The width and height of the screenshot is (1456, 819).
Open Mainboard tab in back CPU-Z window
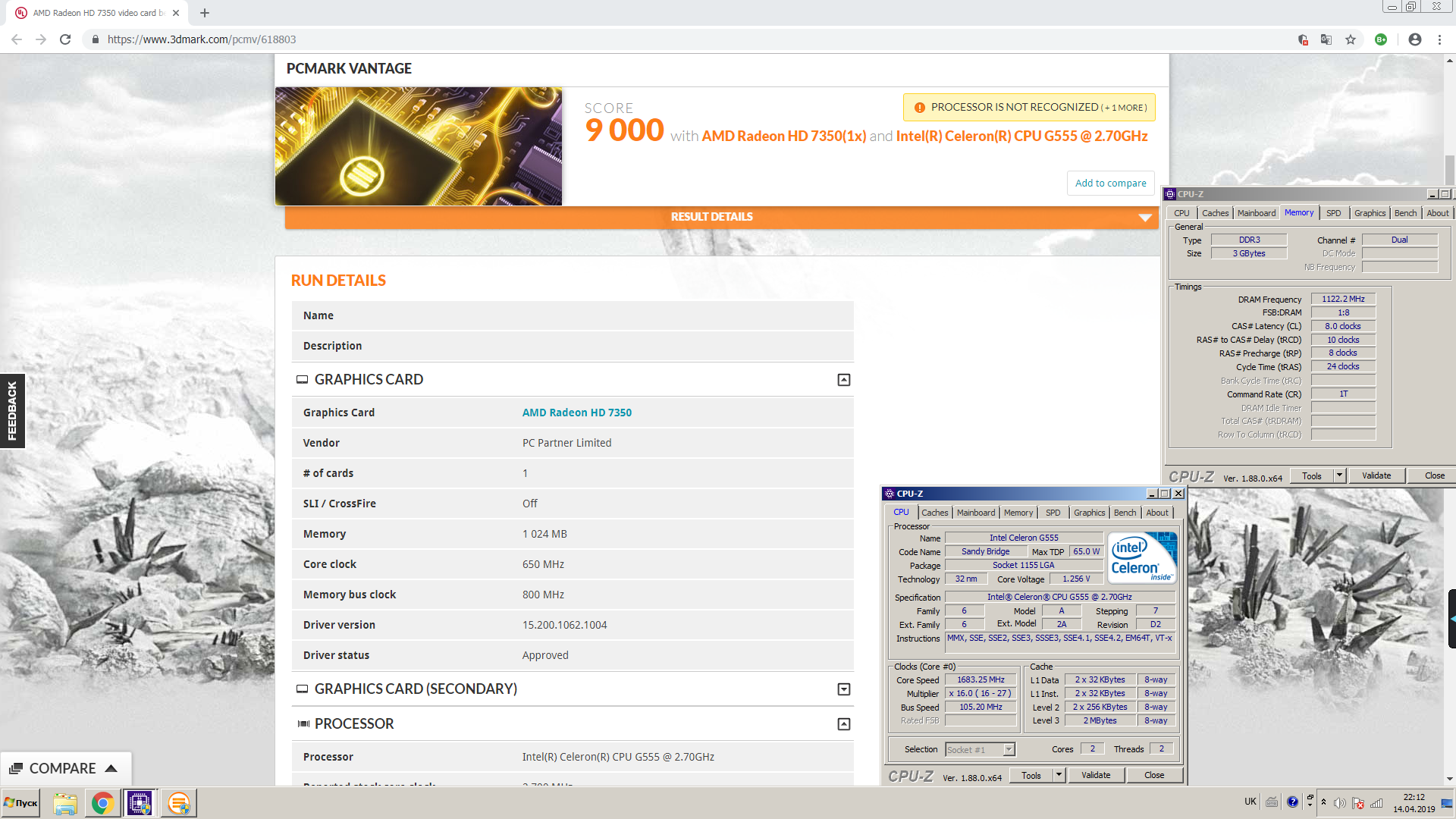coord(1257,213)
